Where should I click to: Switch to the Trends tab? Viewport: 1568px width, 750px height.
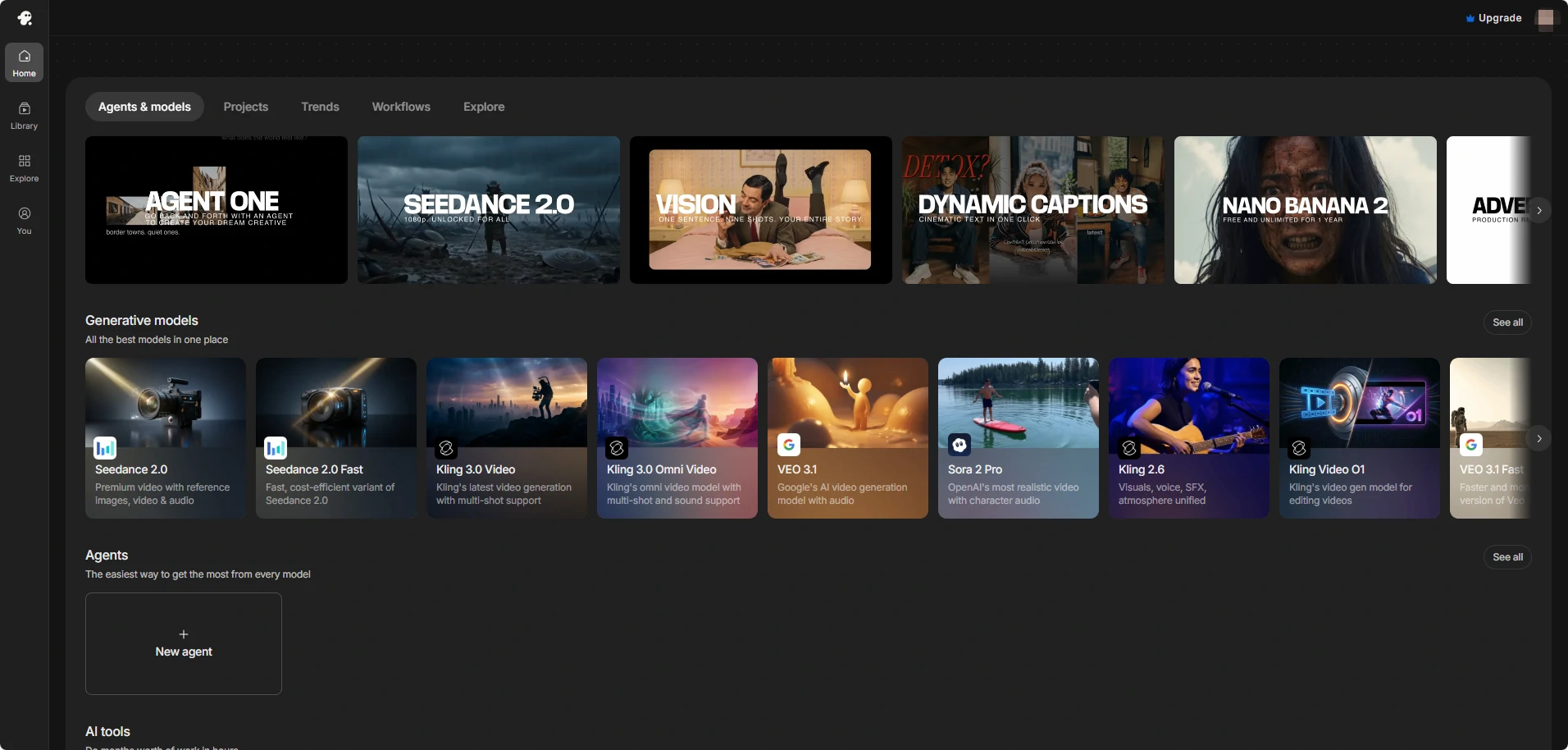(320, 107)
